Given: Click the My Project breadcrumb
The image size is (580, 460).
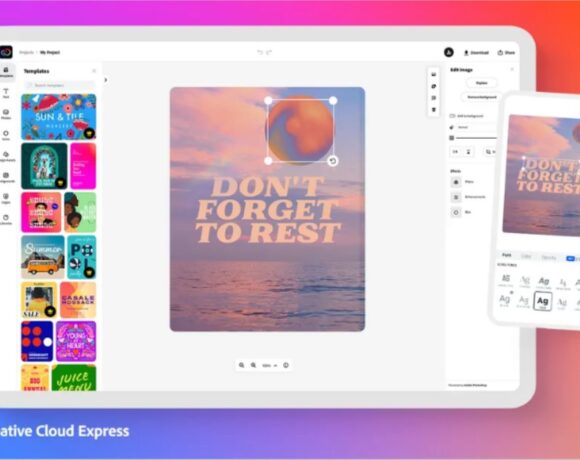Looking at the screenshot, I should point(50,53).
